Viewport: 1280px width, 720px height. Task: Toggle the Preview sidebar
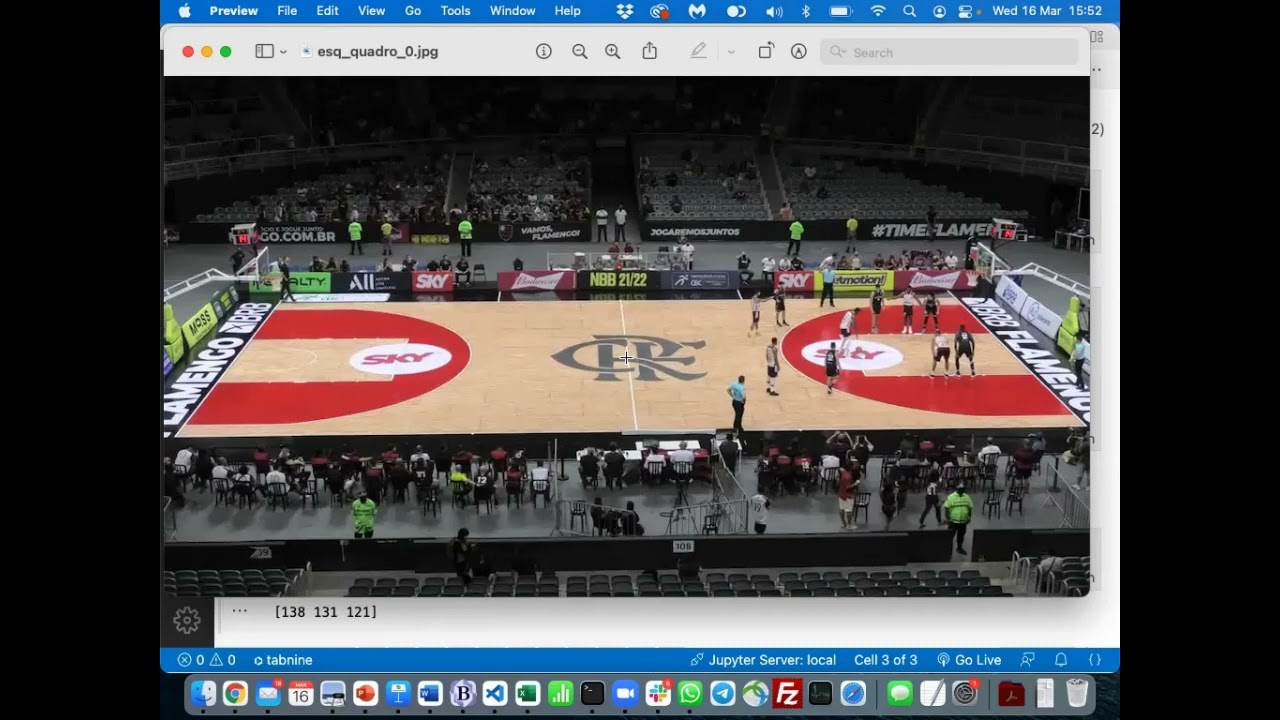[x=264, y=51]
